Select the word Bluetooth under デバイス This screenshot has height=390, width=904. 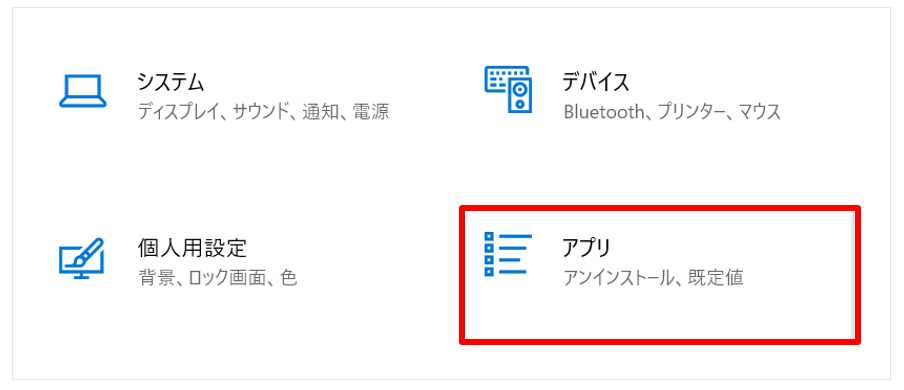click(x=603, y=111)
